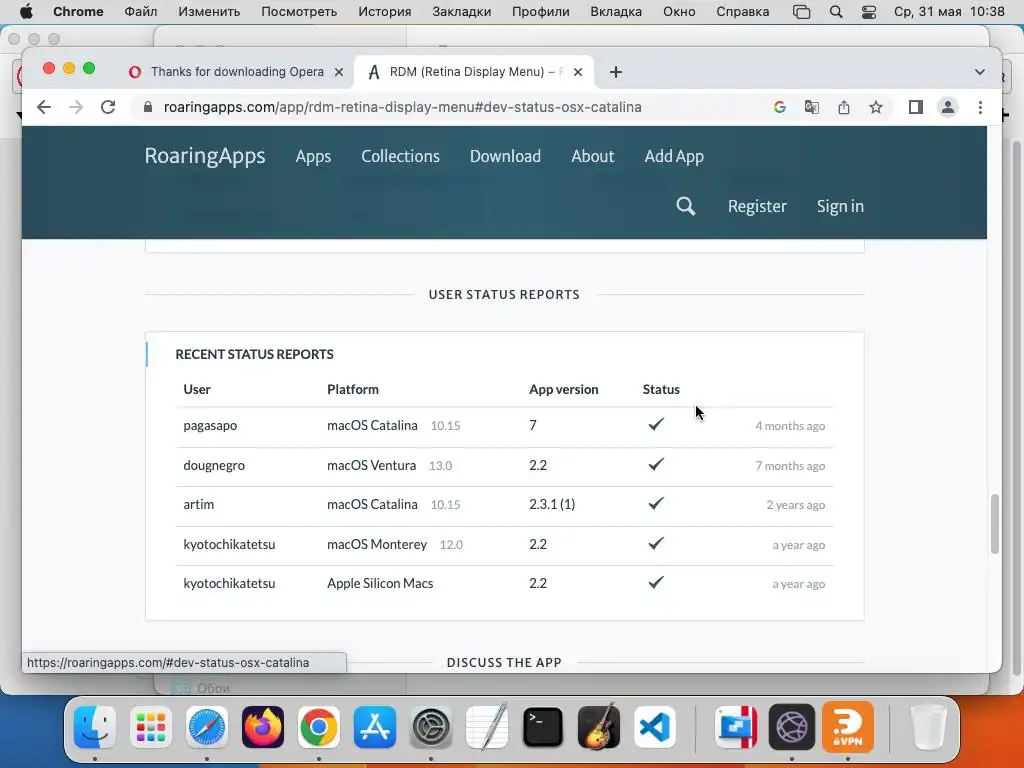The width and height of the screenshot is (1024, 768).
Task: Go to RoaringApps home logo
Action: click(205, 156)
